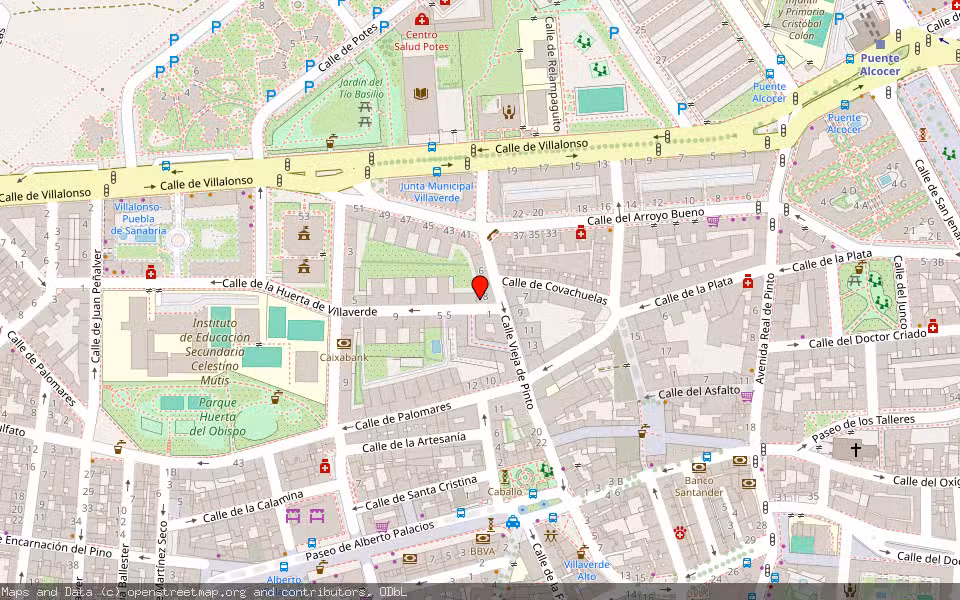This screenshot has height=600, width=960.
Task: Select the drinking water icon in Jardín del Tío Basilio
Action: [331, 141]
